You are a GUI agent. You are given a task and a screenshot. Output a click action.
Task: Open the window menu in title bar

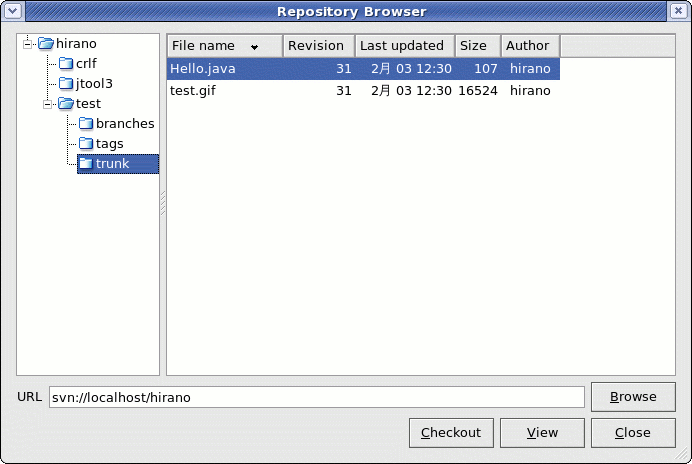[x=12, y=11]
